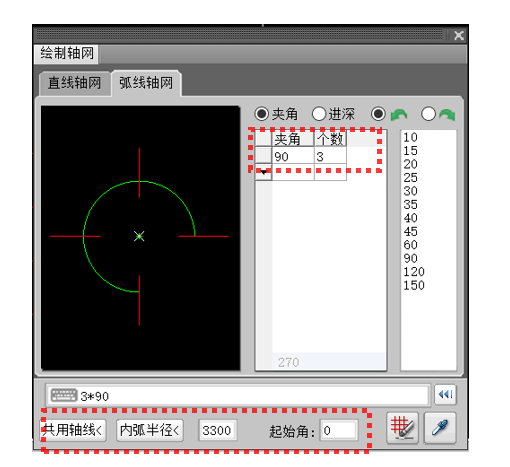Image resolution: width=510 pixels, height=467 pixels.
Task: Click the total value 270 in table footer
Action: click(x=289, y=362)
